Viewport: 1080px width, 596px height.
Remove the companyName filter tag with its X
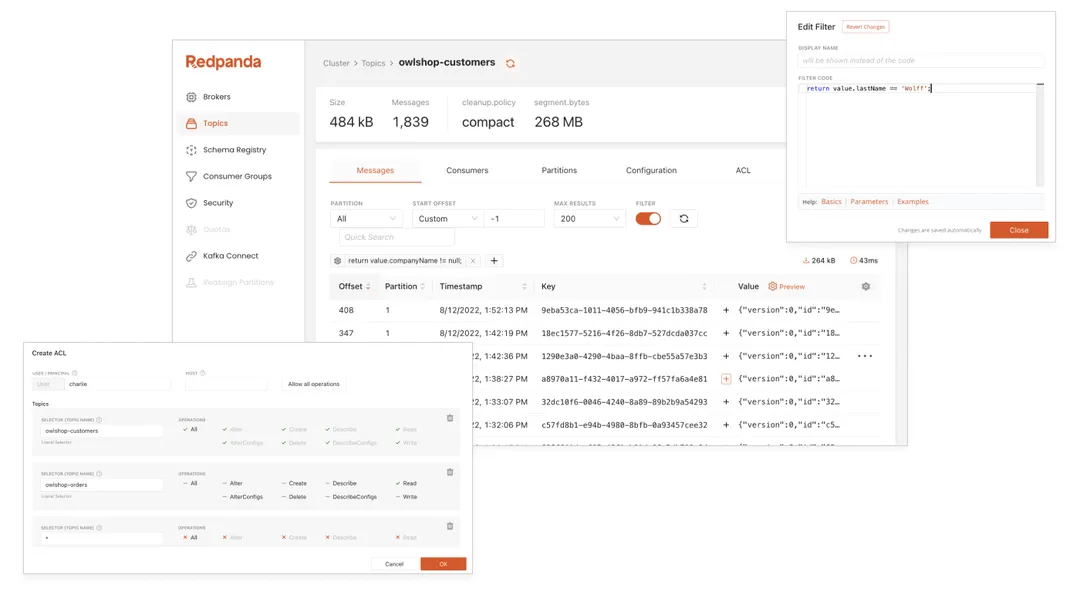point(472,261)
